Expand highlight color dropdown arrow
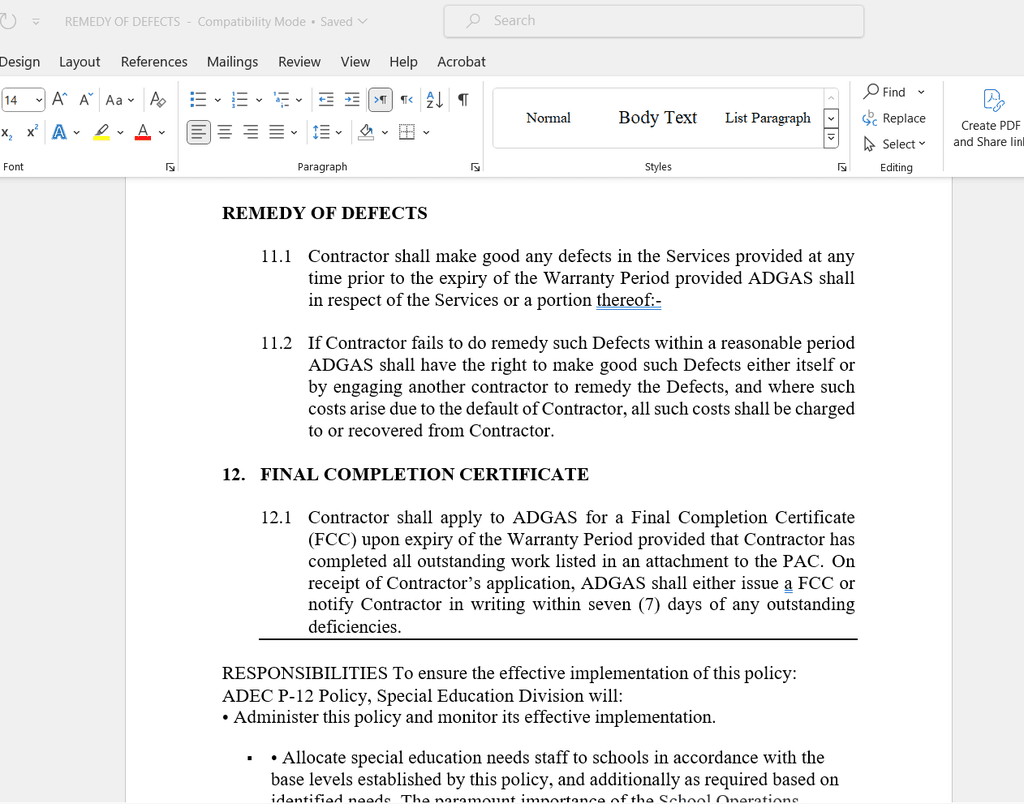The image size is (1024, 804). pyautogui.click(x=120, y=133)
